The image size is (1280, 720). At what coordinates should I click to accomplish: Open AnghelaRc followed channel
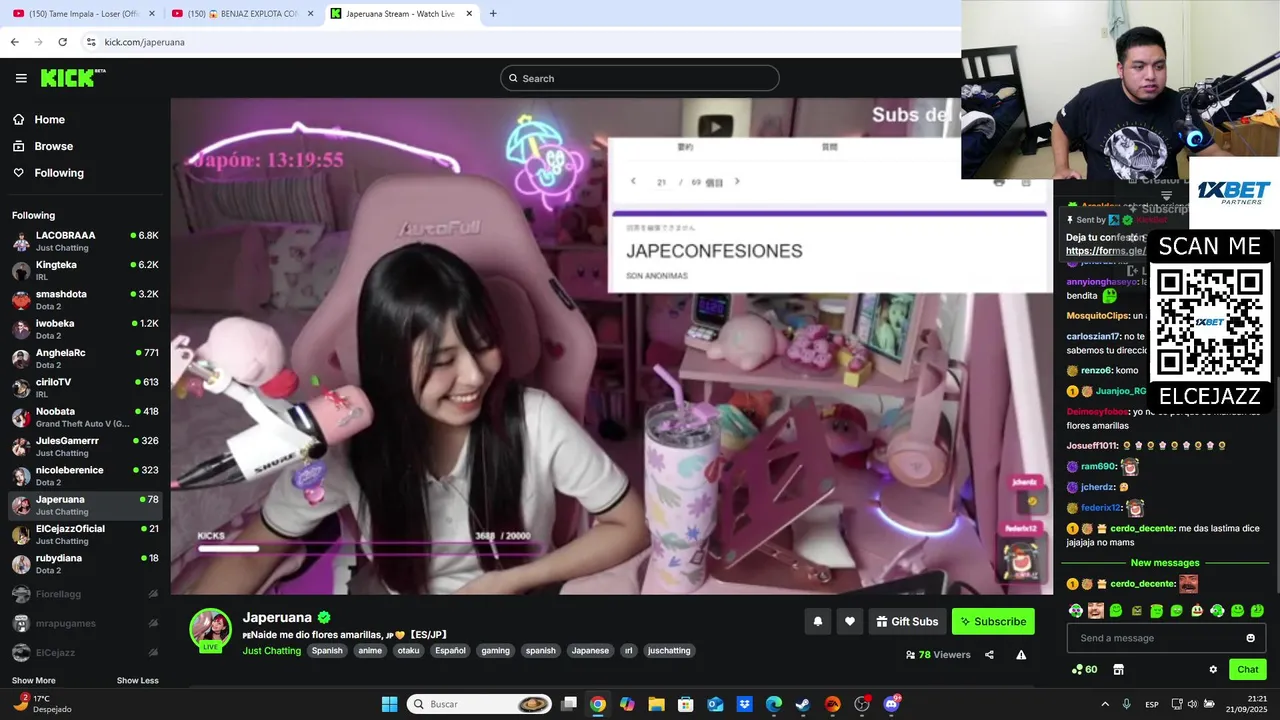85,358
